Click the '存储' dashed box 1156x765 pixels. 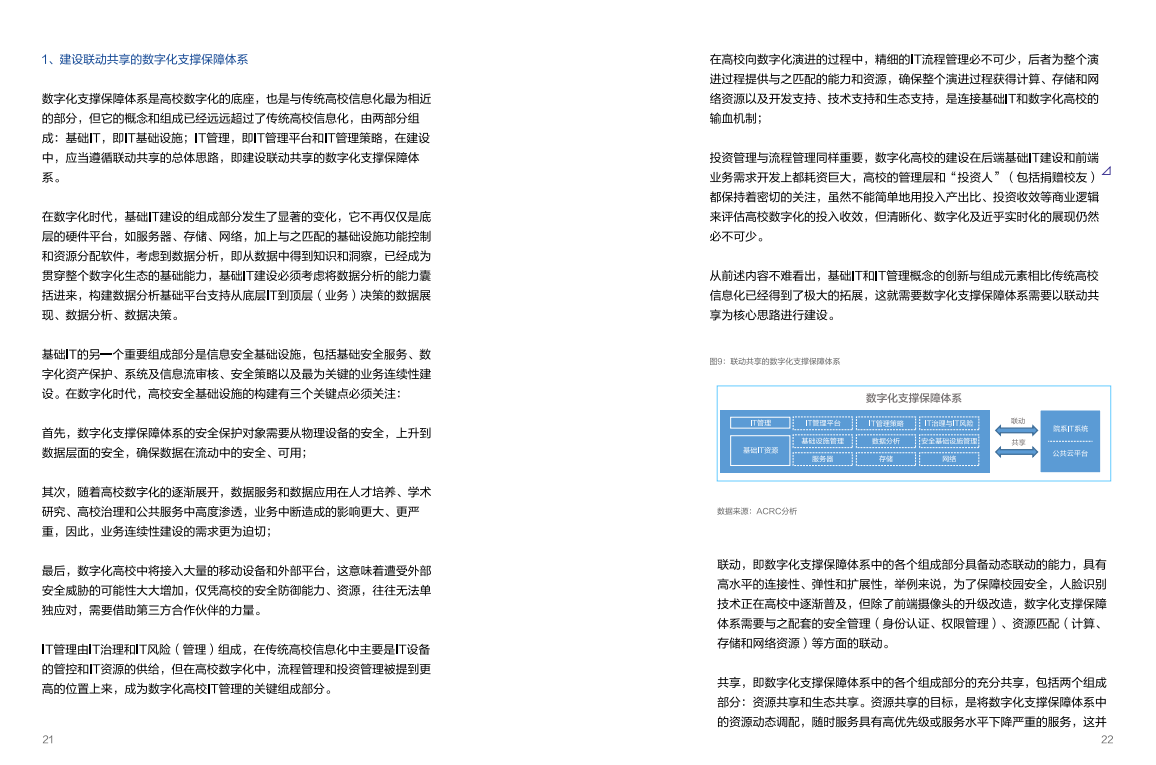pos(885,459)
